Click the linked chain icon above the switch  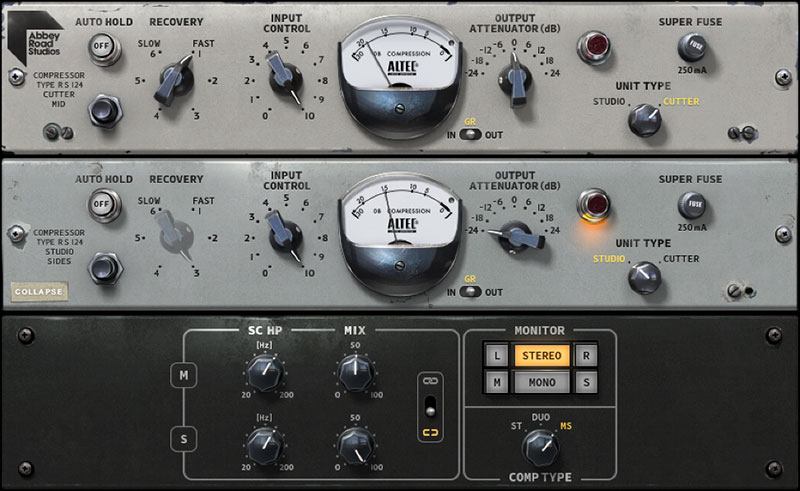tap(431, 381)
